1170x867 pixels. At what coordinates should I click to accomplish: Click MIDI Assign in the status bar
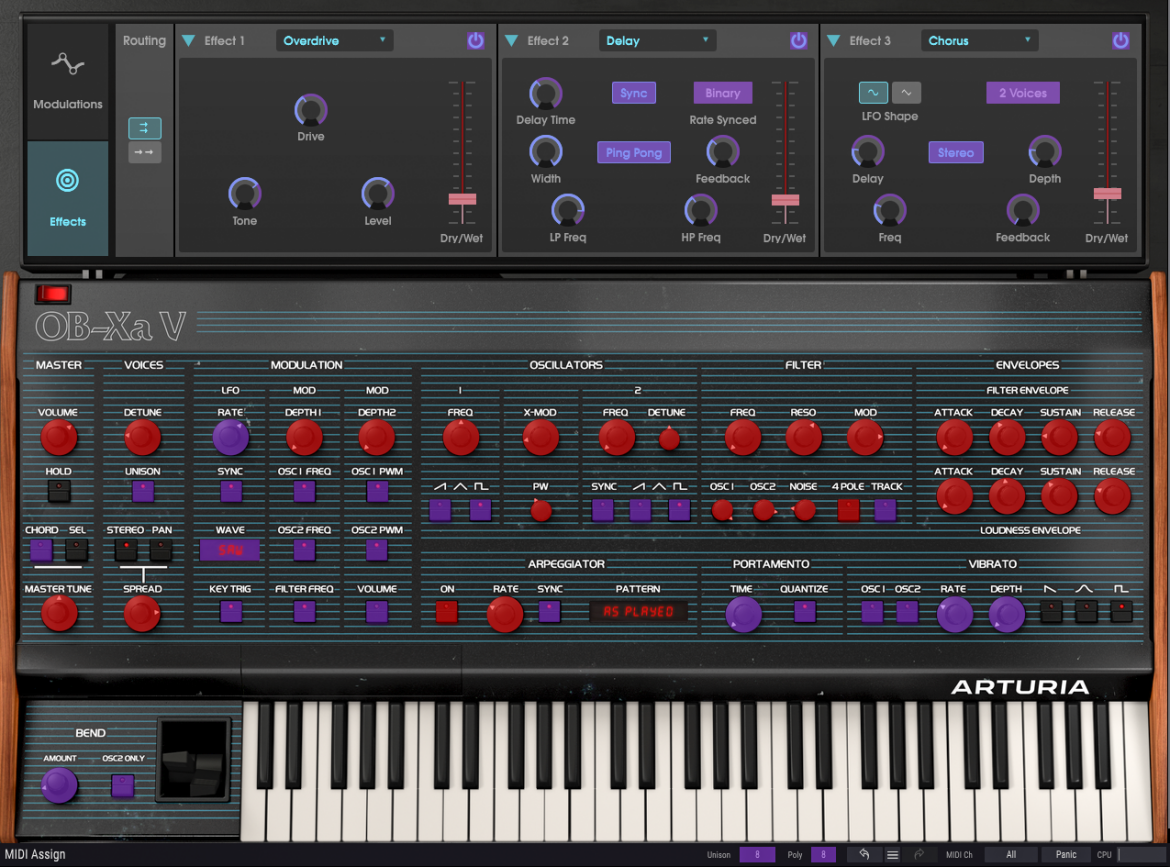(x=35, y=854)
